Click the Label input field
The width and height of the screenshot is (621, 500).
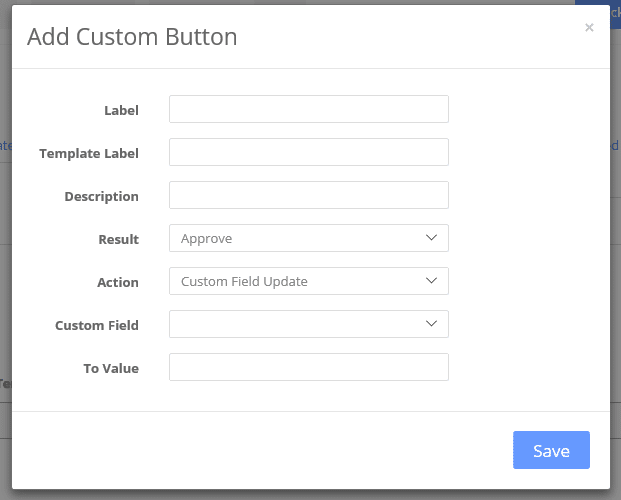click(309, 109)
